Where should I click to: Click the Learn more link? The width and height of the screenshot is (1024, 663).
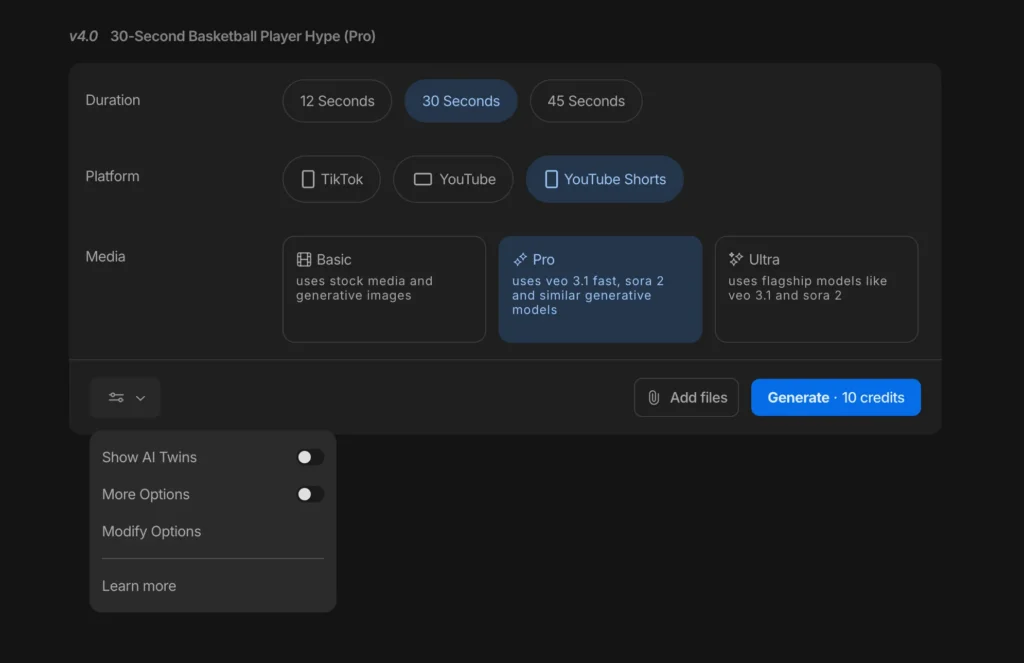[139, 586]
